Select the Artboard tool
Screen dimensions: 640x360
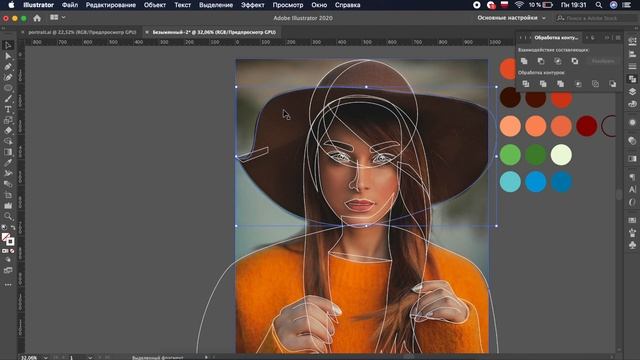point(8,195)
